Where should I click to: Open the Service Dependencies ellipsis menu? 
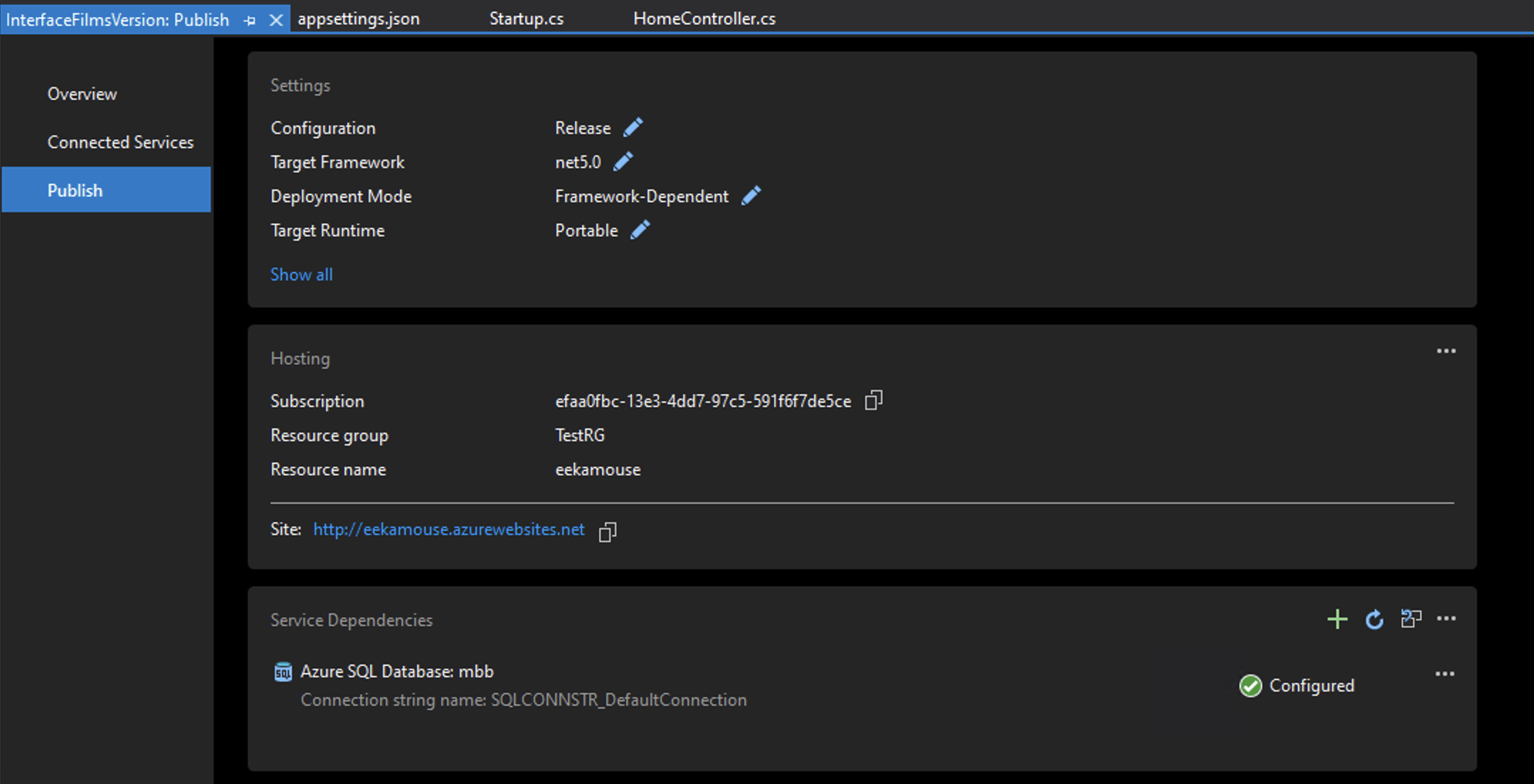(x=1446, y=618)
